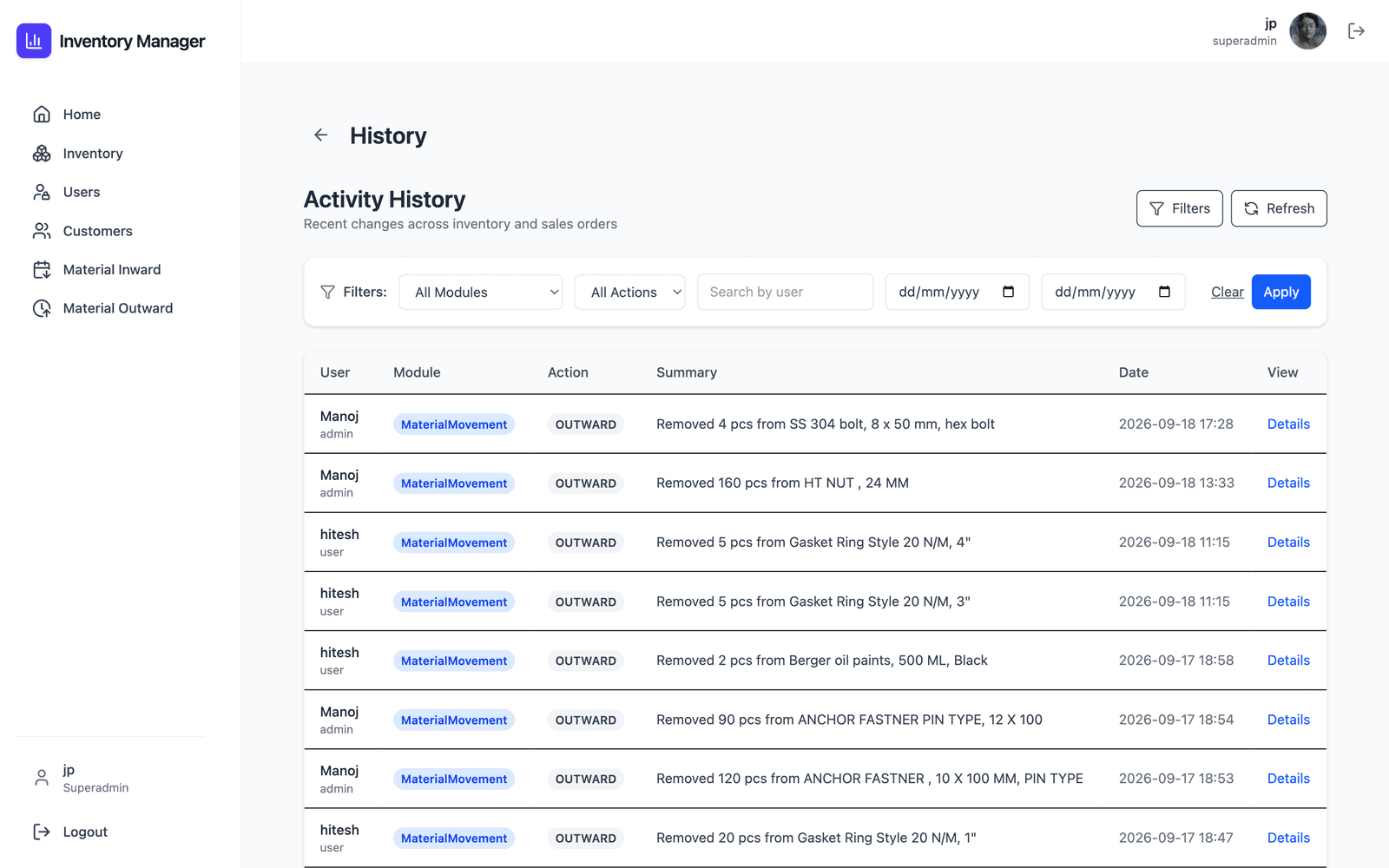Open Details for ANCHOR FASTNER 12 X 100
The height and width of the screenshot is (868, 1389).
point(1288,720)
